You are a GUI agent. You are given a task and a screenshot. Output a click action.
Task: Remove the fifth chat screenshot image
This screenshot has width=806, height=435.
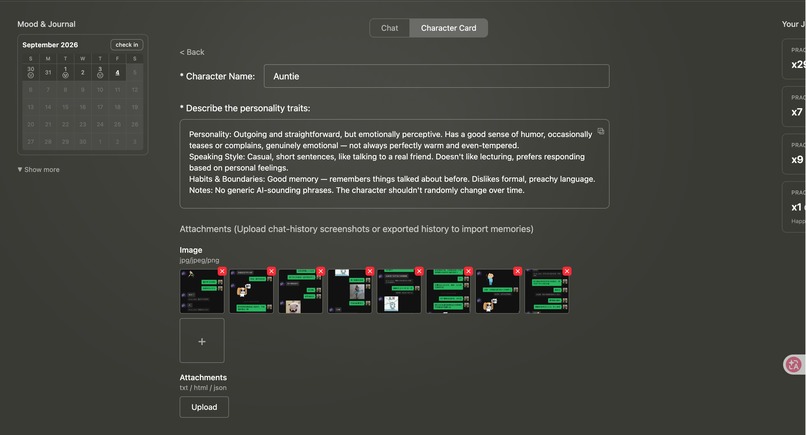419,271
